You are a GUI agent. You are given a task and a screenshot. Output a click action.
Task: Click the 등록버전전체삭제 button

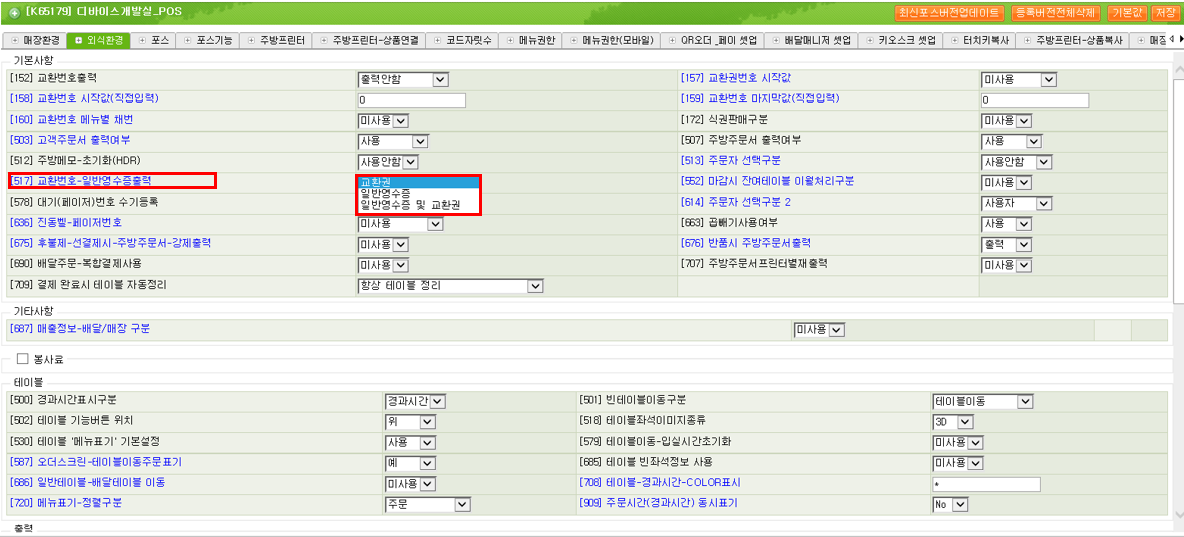pos(1055,13)
